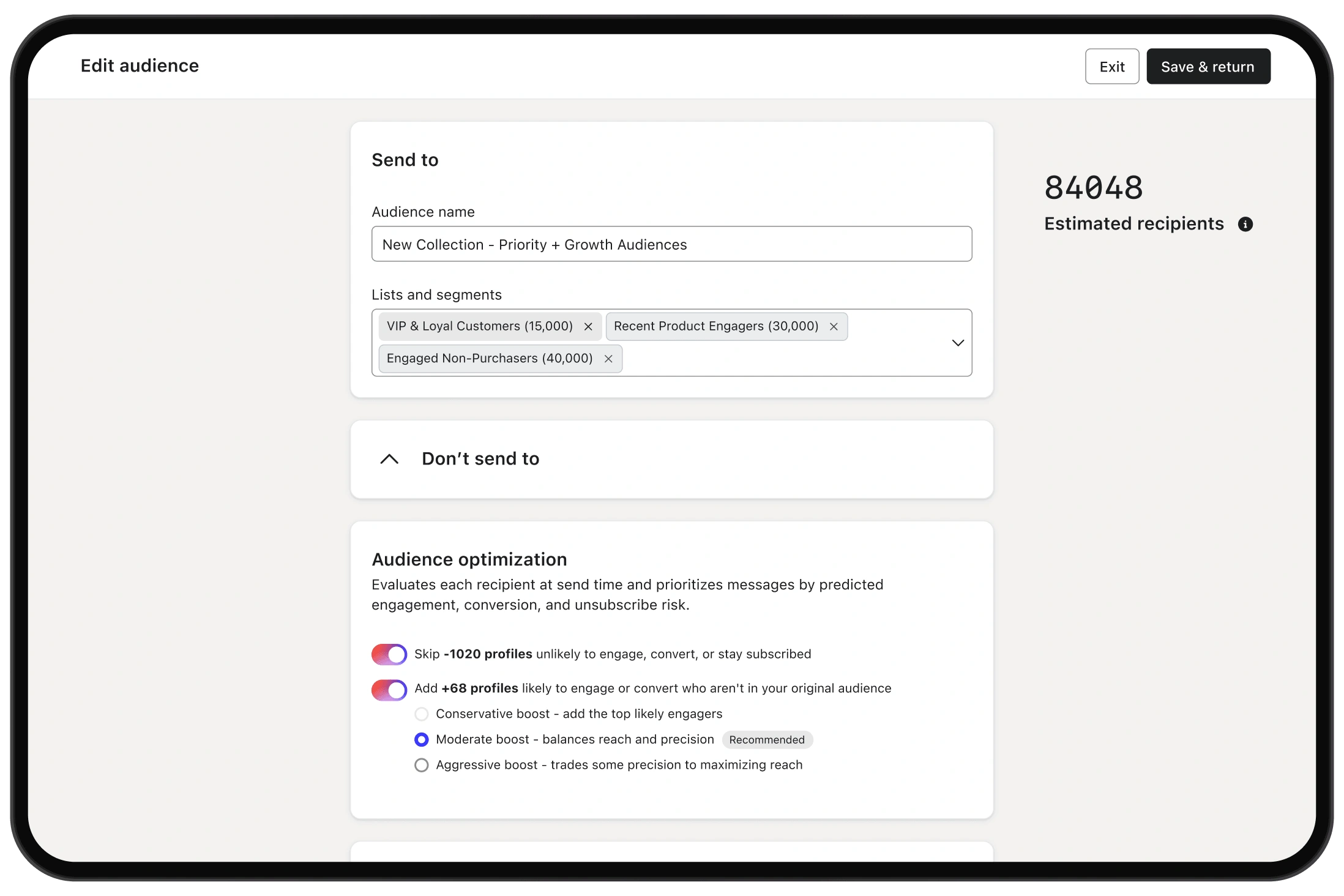The image size is (1344, 896).
Task: Open the Lists and segments dropdown chevron
Action: click(x=958, y=343)
